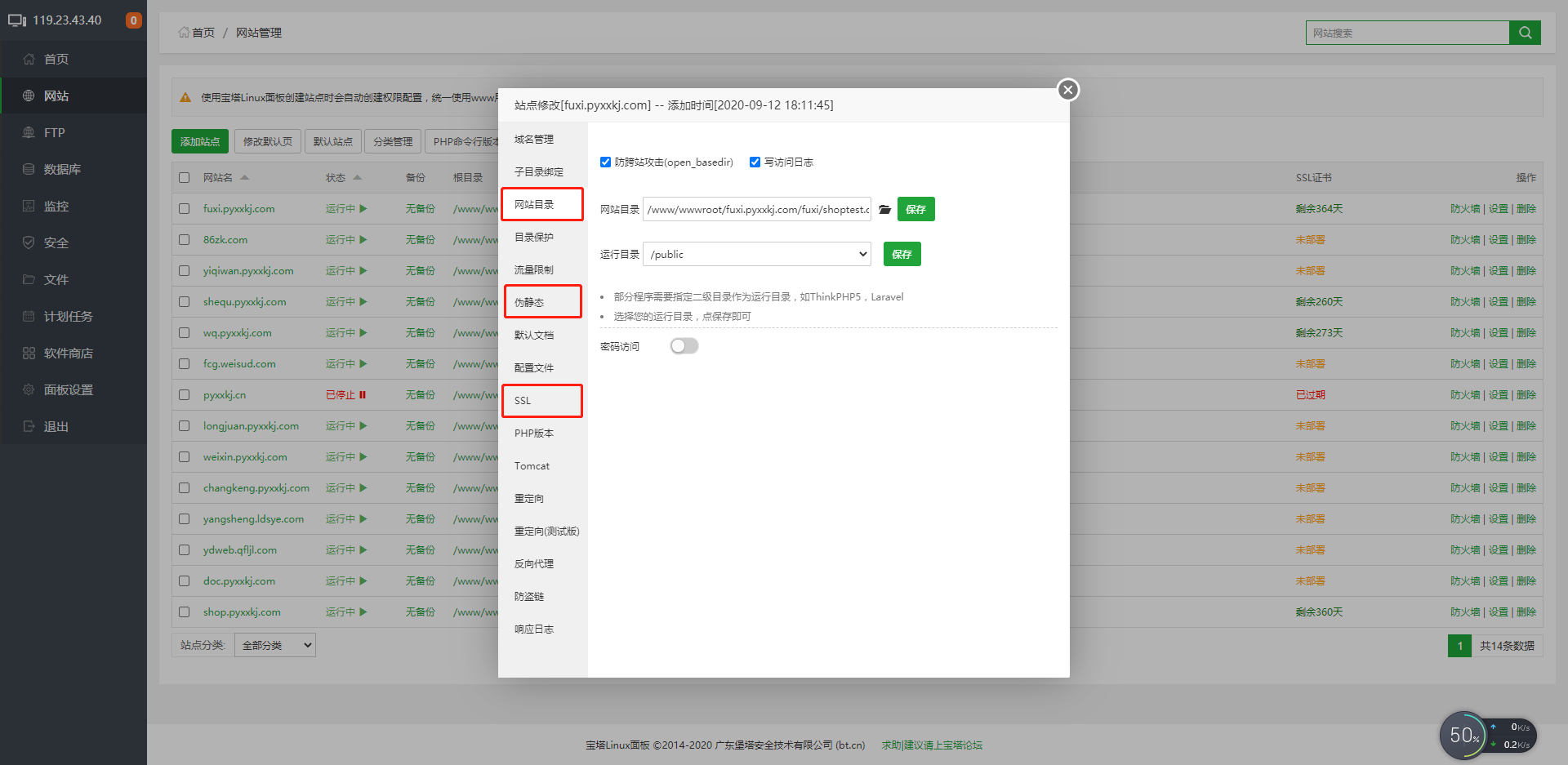Screen dimensions: 1568x765
Task: Click the 退出 logout icon
Action: click(x=29, y=426)
